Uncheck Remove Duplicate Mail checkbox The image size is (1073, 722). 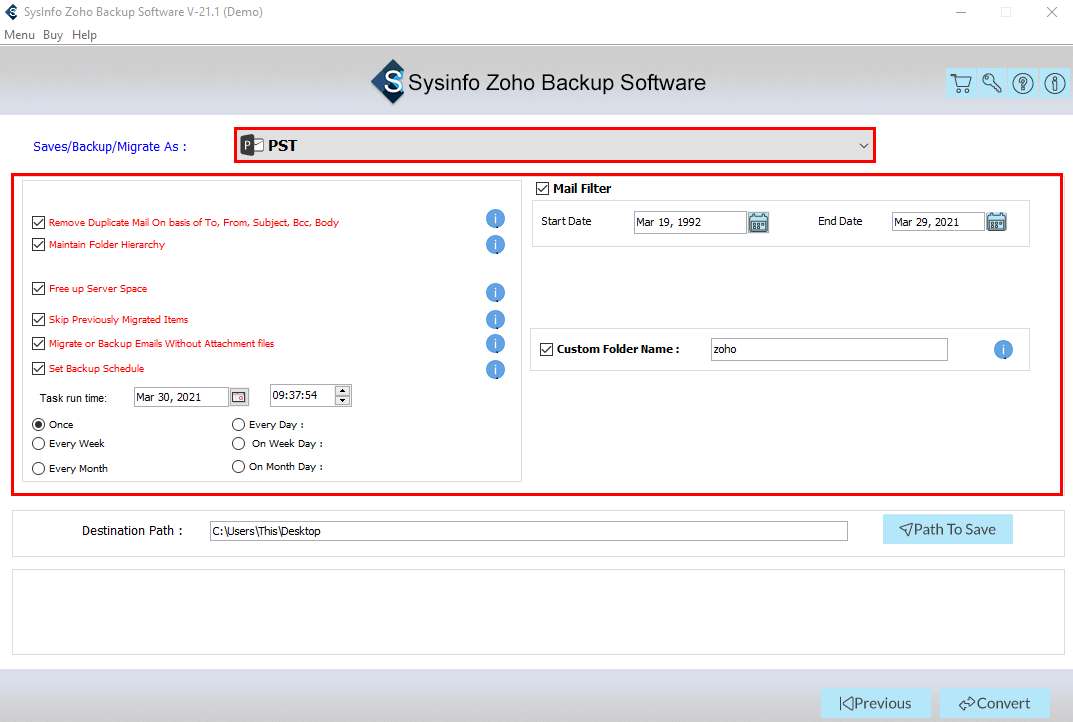(38, 222)
